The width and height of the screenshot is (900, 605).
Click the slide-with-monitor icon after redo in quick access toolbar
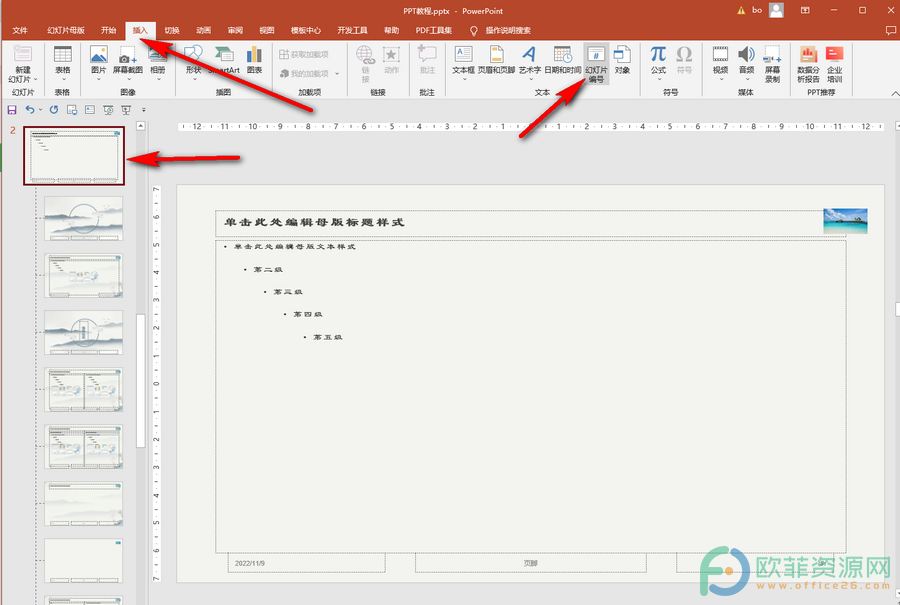(x=72, y=110)
